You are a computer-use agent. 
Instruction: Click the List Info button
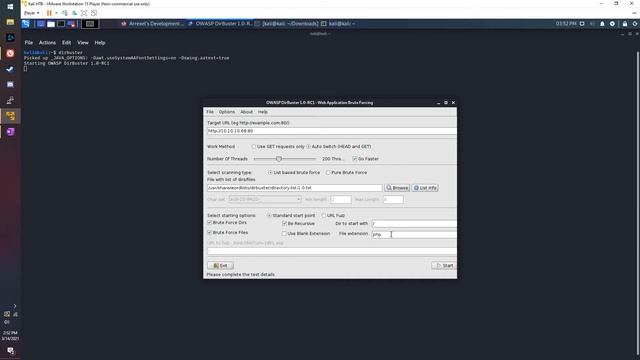(425, 188)
